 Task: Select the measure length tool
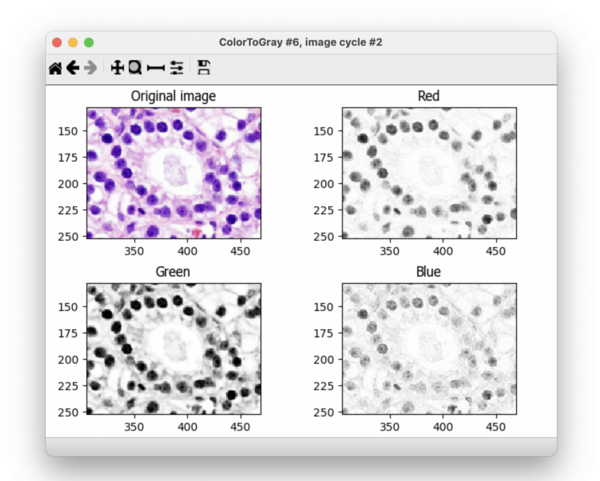pyautogui.click(x=155, y=68)
